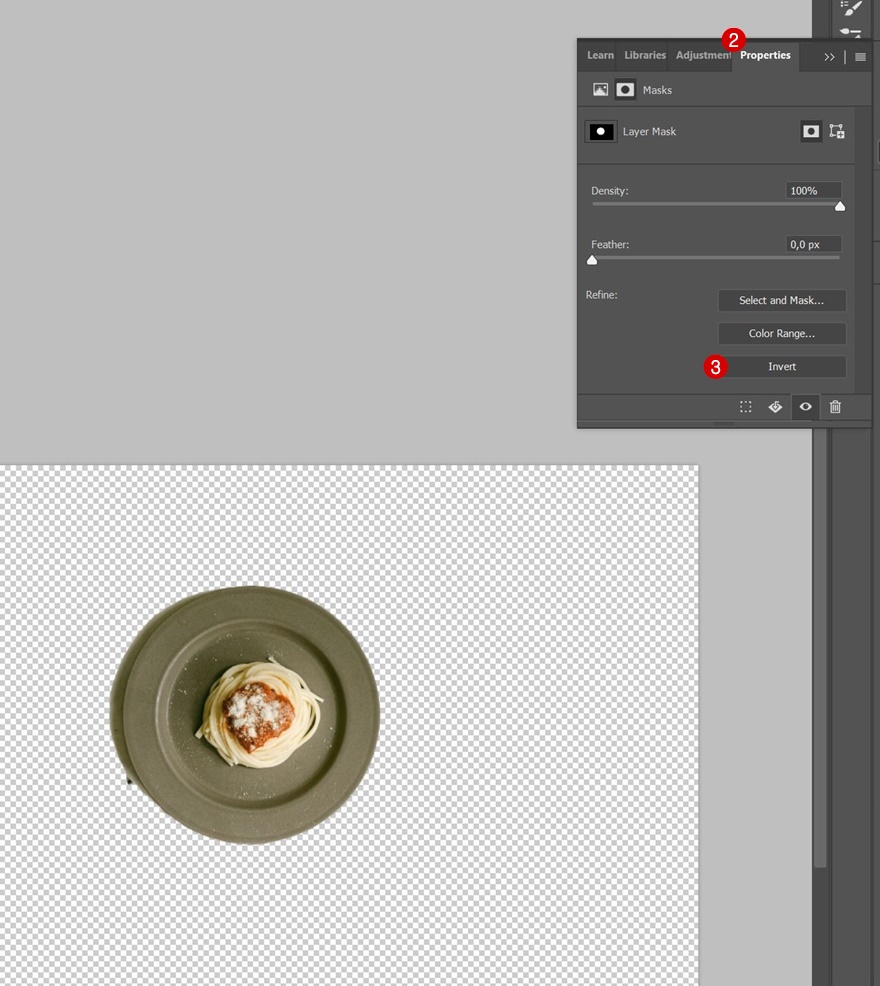
Task: Edit the Feather value field
Action: tap(813, 244)
